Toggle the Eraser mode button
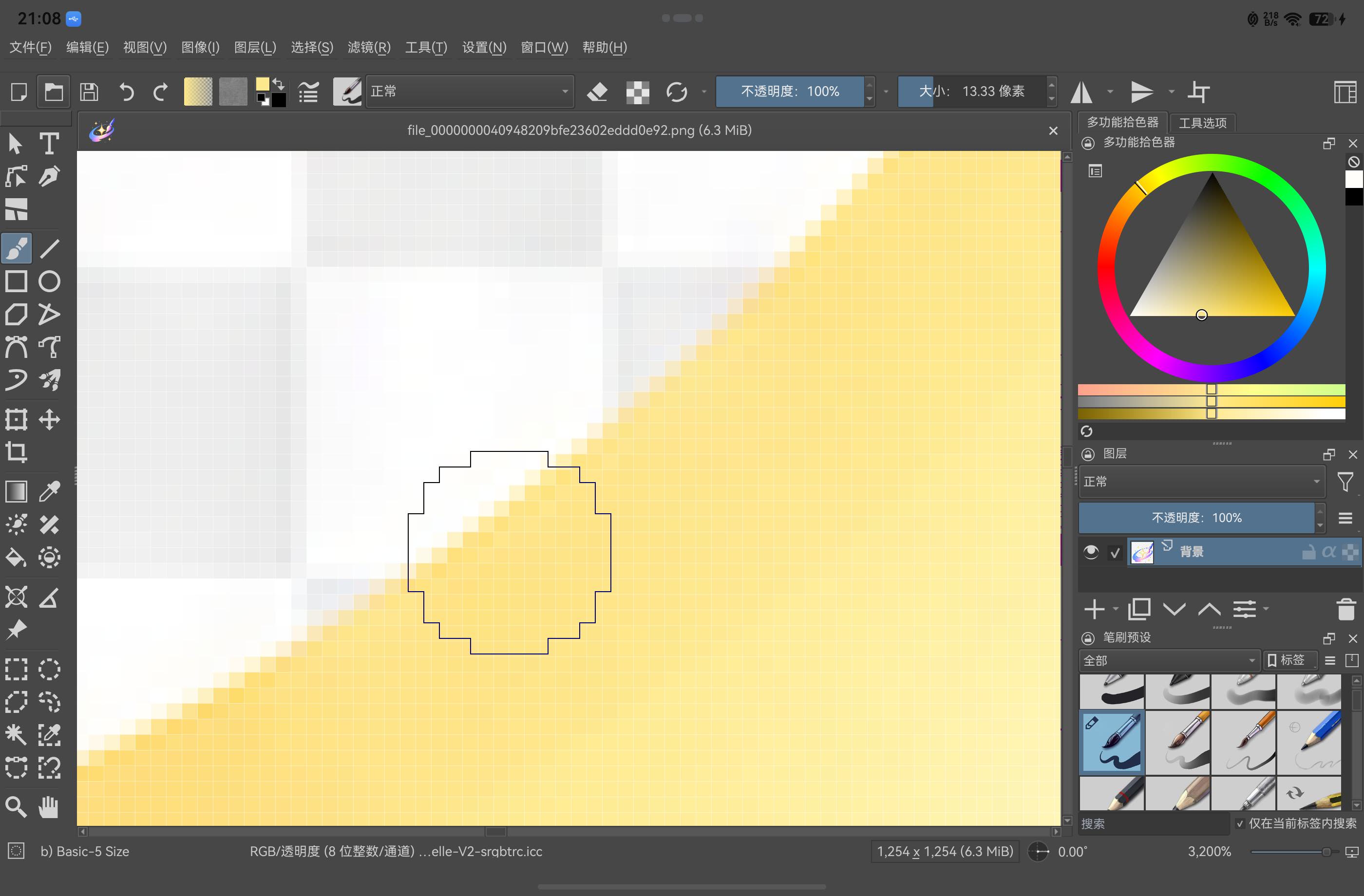This screenshot has width=1364, height=896. pos(598,92)
